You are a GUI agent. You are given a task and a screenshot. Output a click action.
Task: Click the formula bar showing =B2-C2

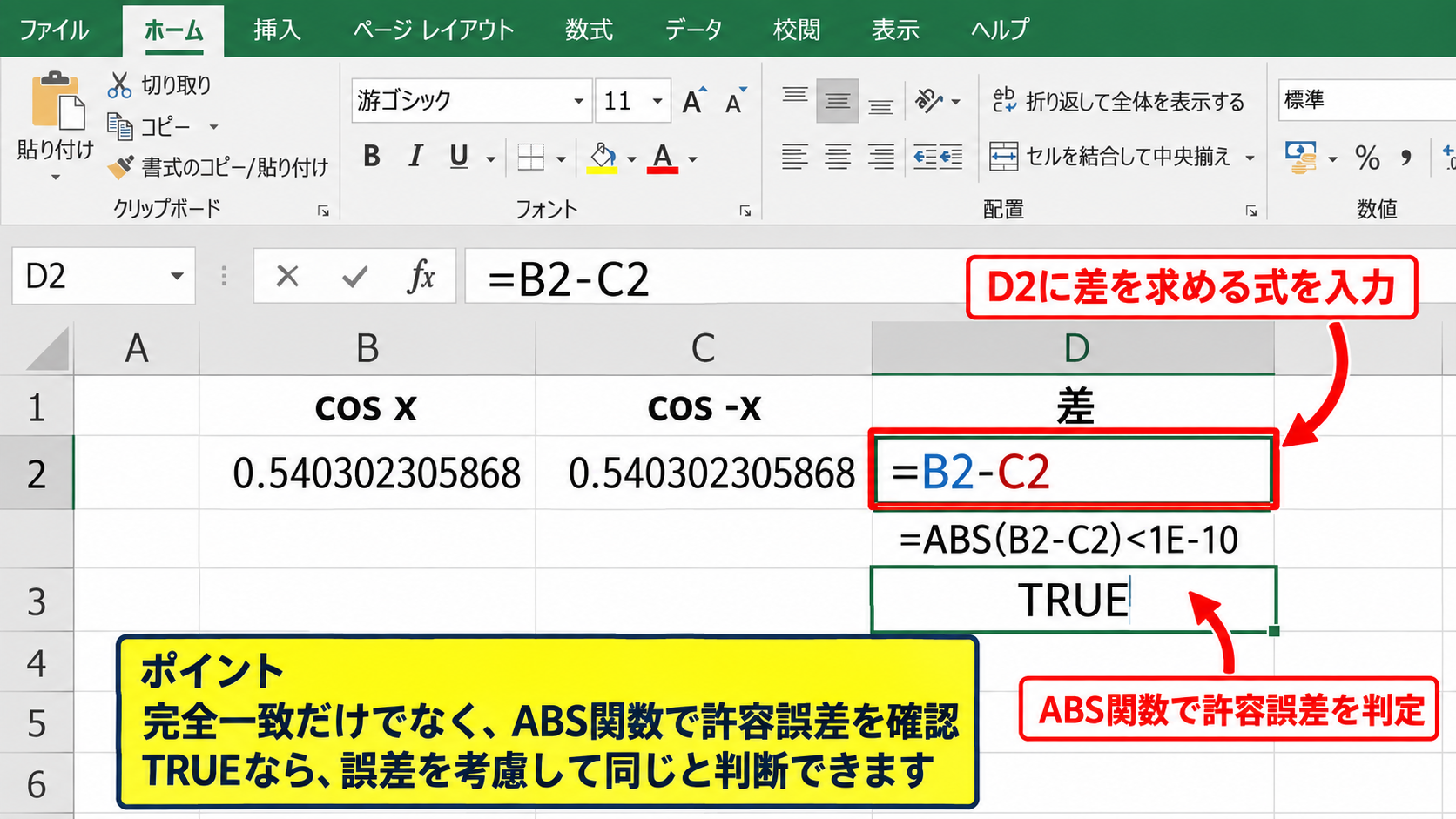tap(714, 277)
